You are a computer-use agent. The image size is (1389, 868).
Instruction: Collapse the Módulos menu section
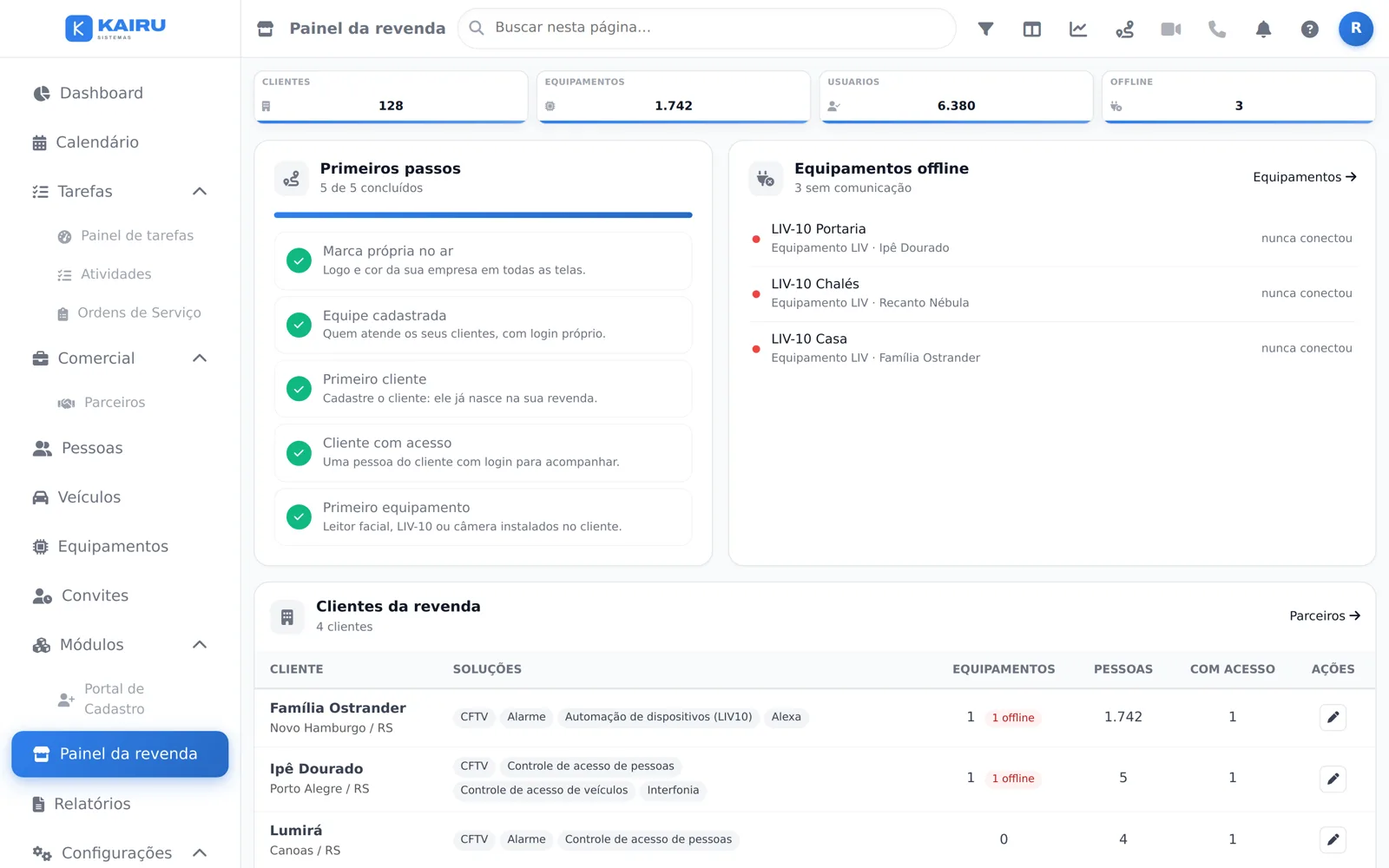[200, 645]
